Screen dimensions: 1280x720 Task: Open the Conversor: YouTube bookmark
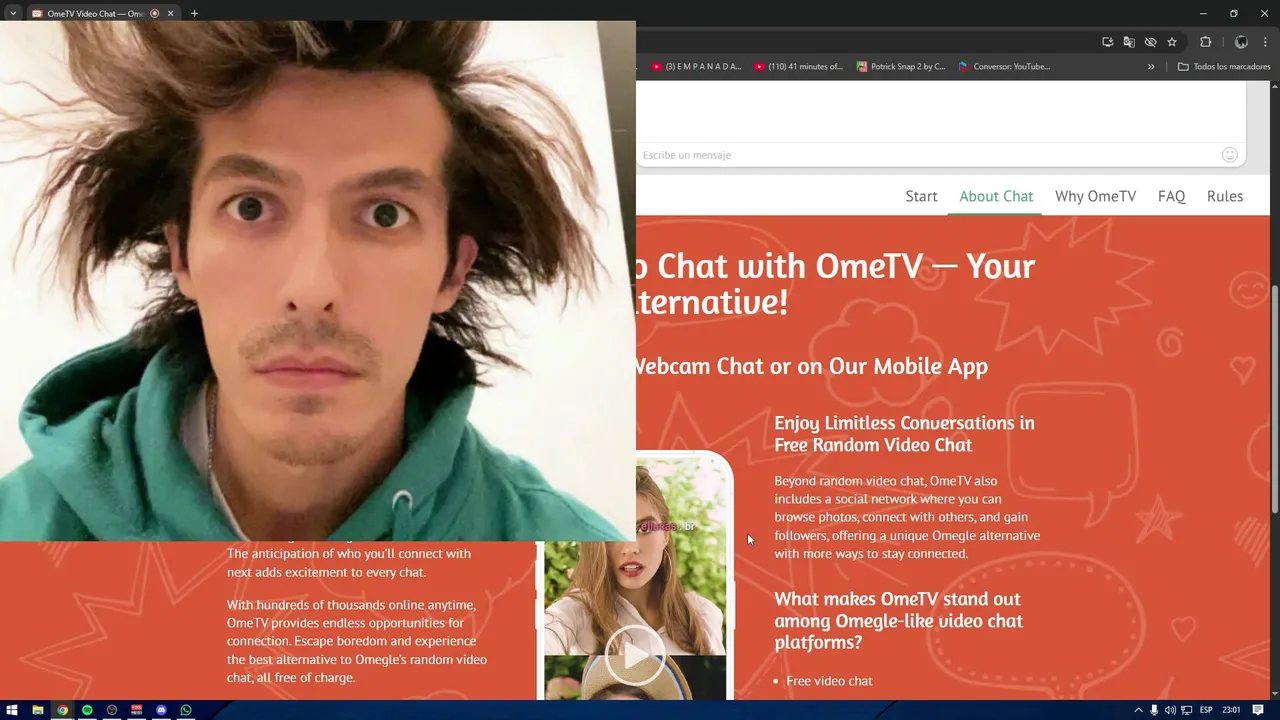pyautogui.click(x=1004, y=67)
